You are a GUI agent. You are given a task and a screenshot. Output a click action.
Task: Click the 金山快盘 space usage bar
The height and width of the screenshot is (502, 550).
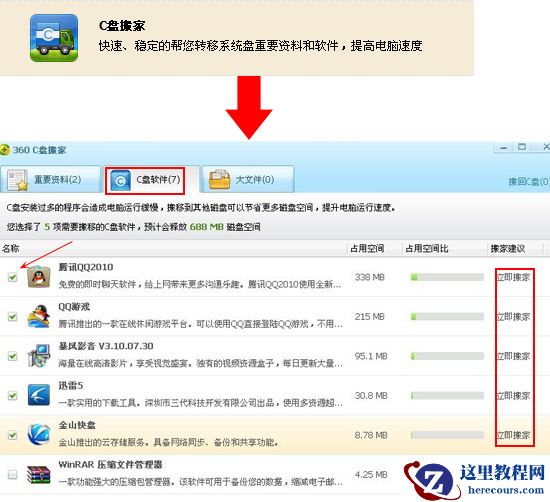(447, 435)
